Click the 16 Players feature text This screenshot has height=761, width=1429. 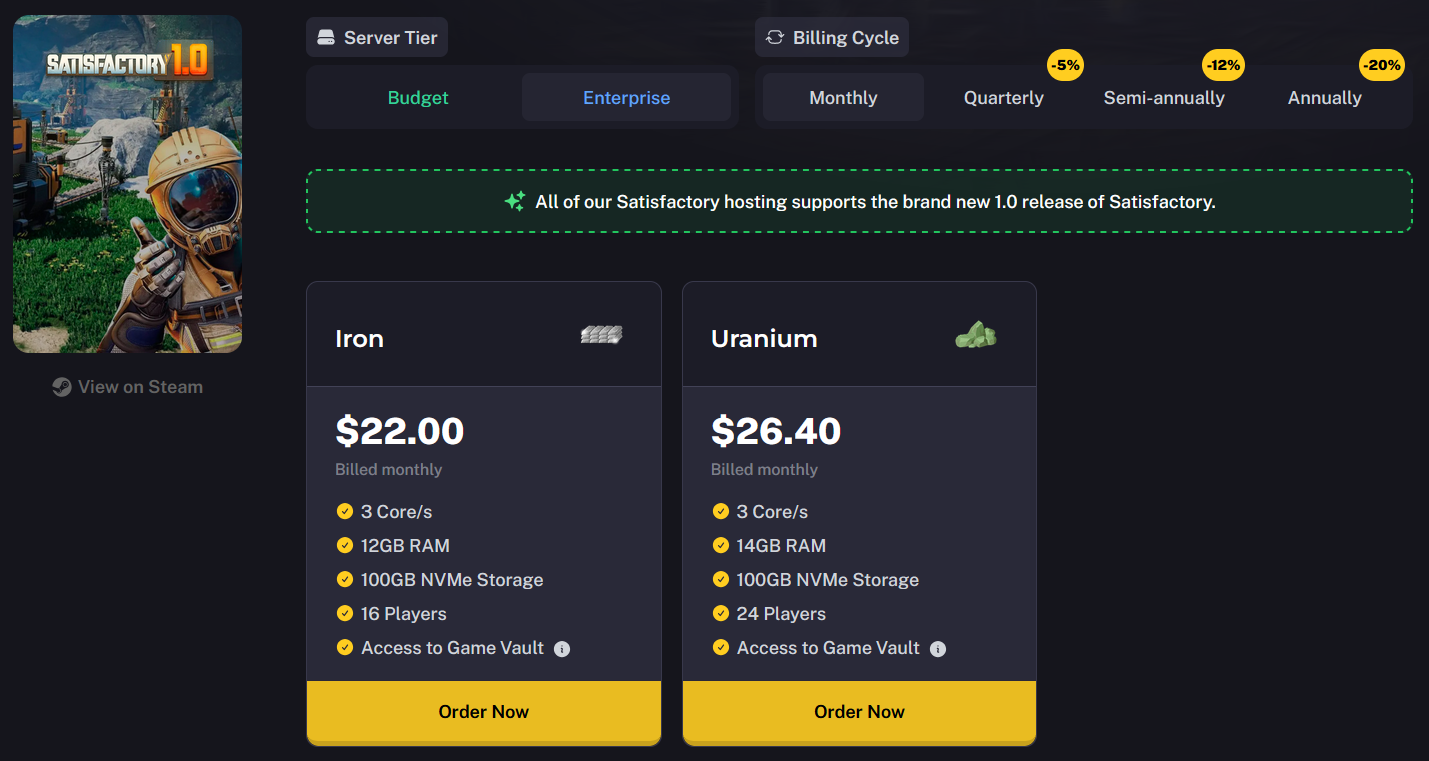403,614
